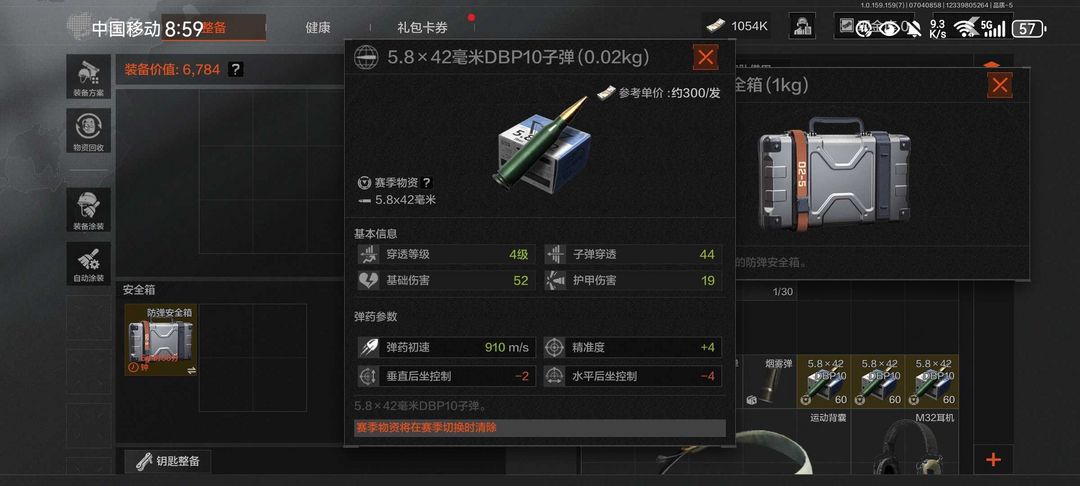Open the 物资回收 recycle icon
Viewport: 1080px width, 486px height.
coord(88,131)
